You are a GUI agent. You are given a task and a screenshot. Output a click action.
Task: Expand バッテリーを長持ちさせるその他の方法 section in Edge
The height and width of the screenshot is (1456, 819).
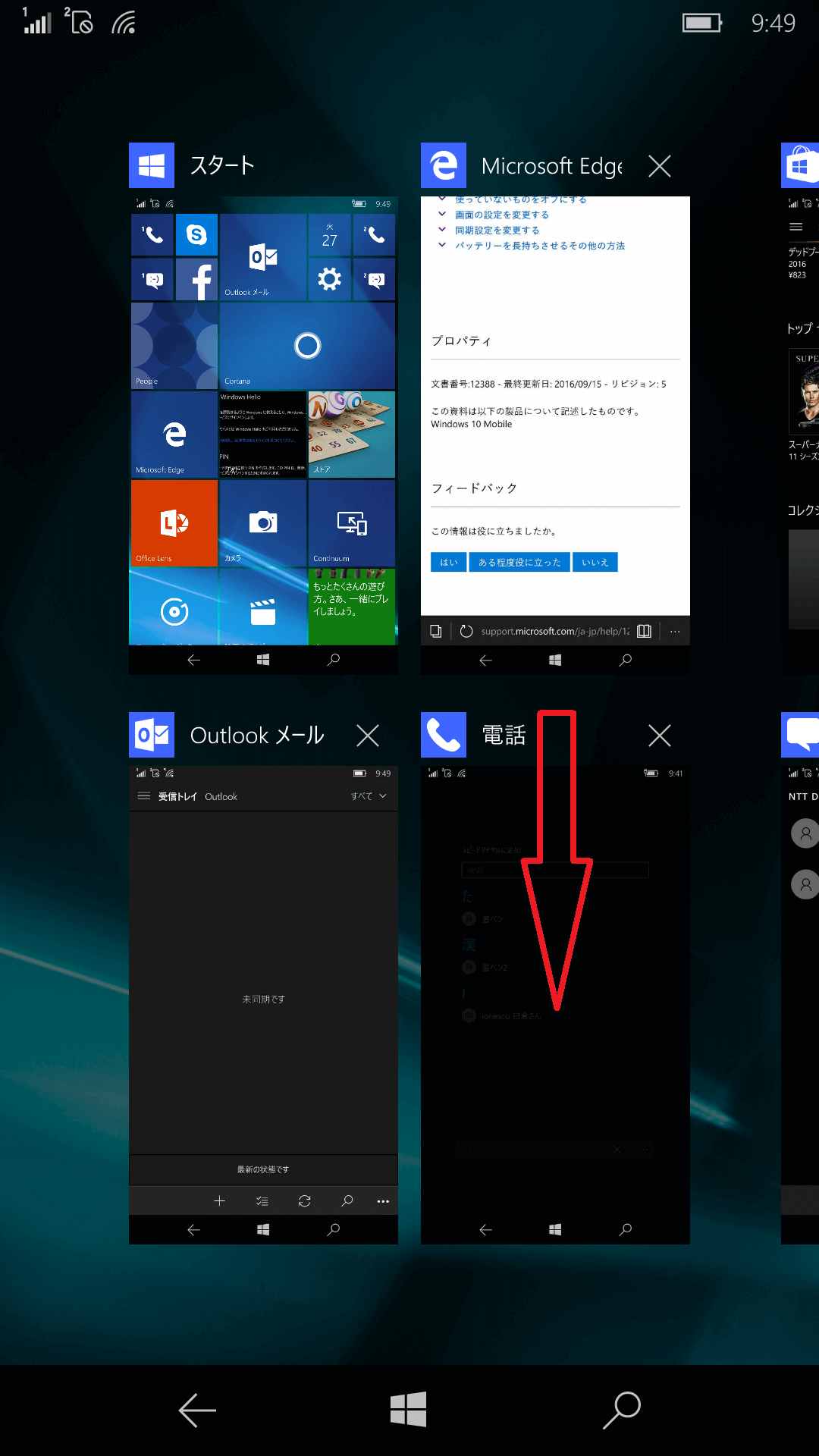pyautogui.click(x=540, y=245)
